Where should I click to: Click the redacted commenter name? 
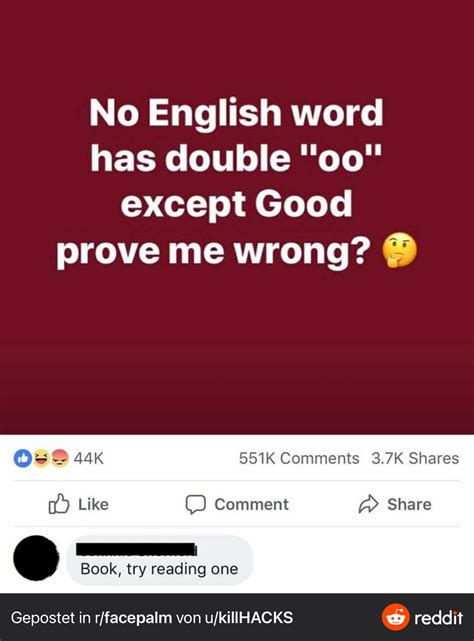[x=137, y=549]
